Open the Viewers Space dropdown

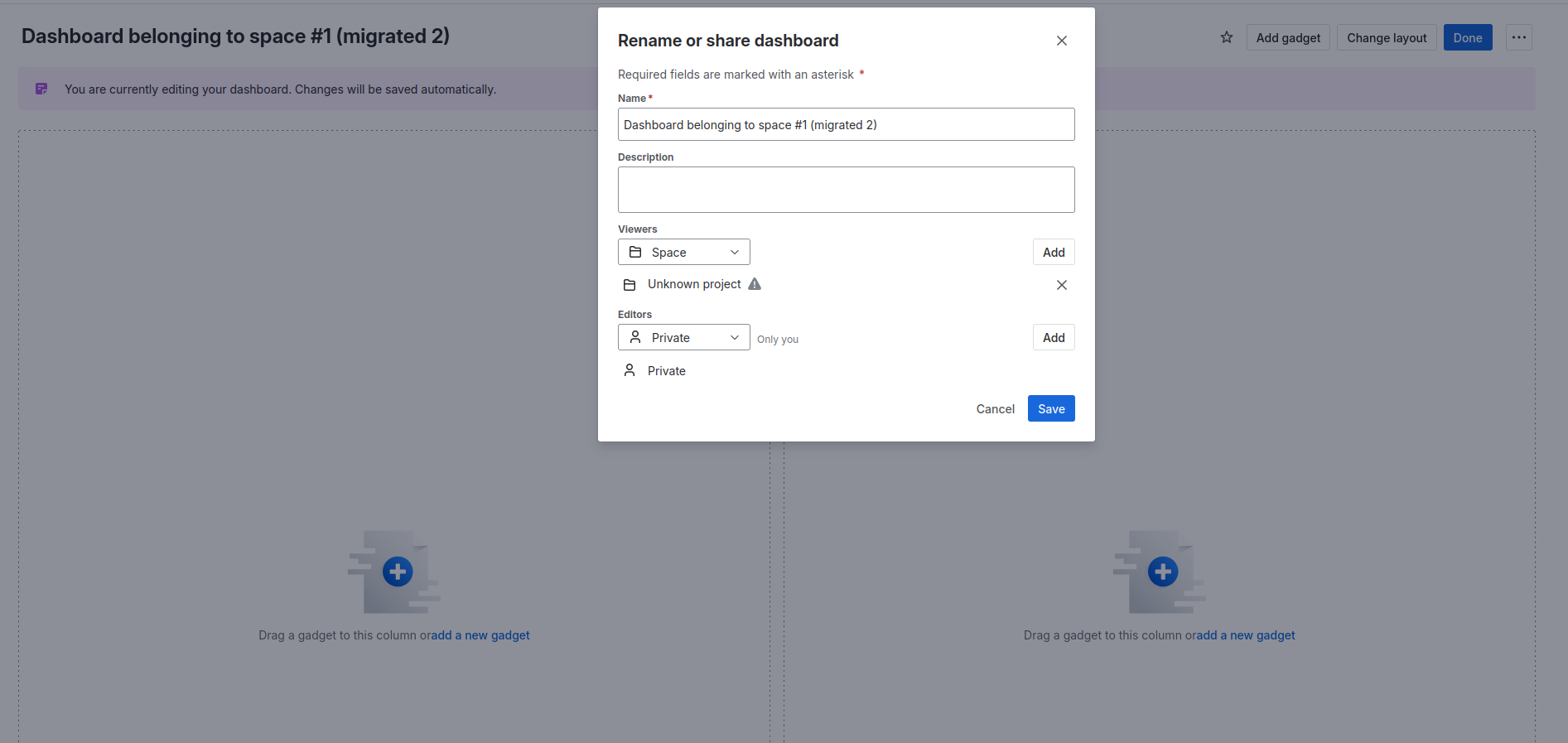tap(683, 252)
